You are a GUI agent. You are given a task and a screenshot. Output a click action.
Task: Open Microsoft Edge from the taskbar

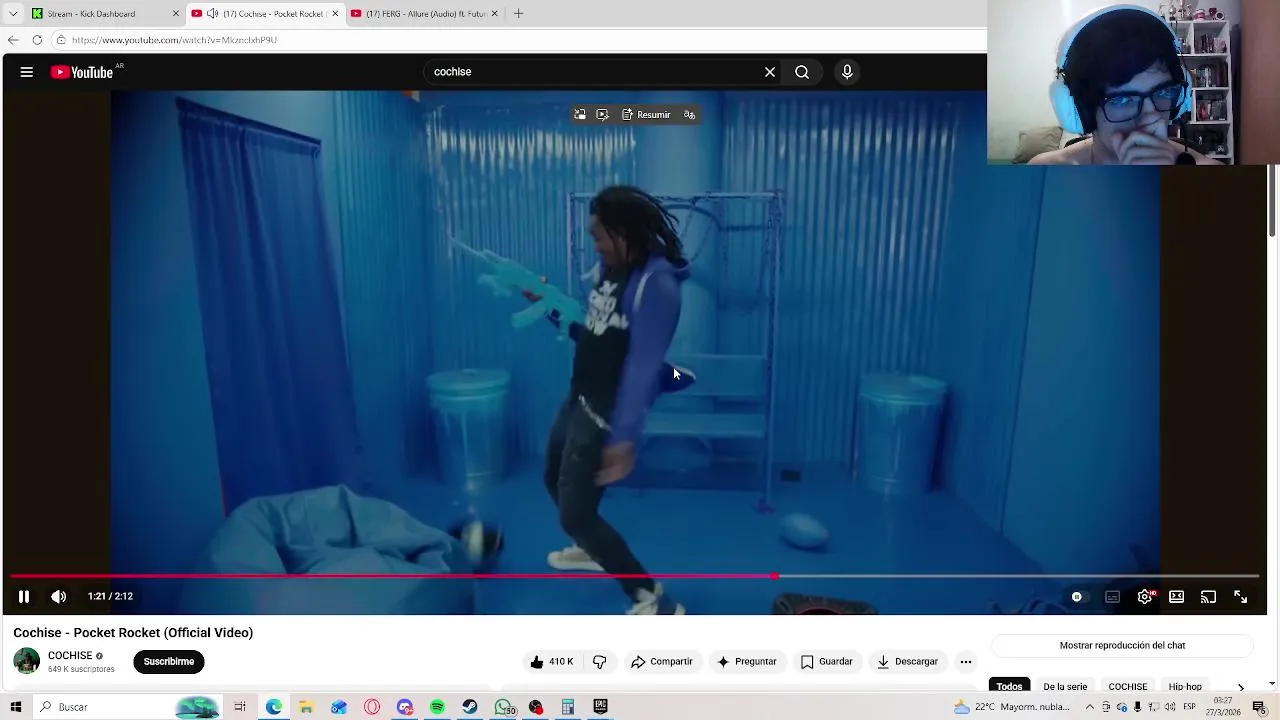click(x=273, y=707)
